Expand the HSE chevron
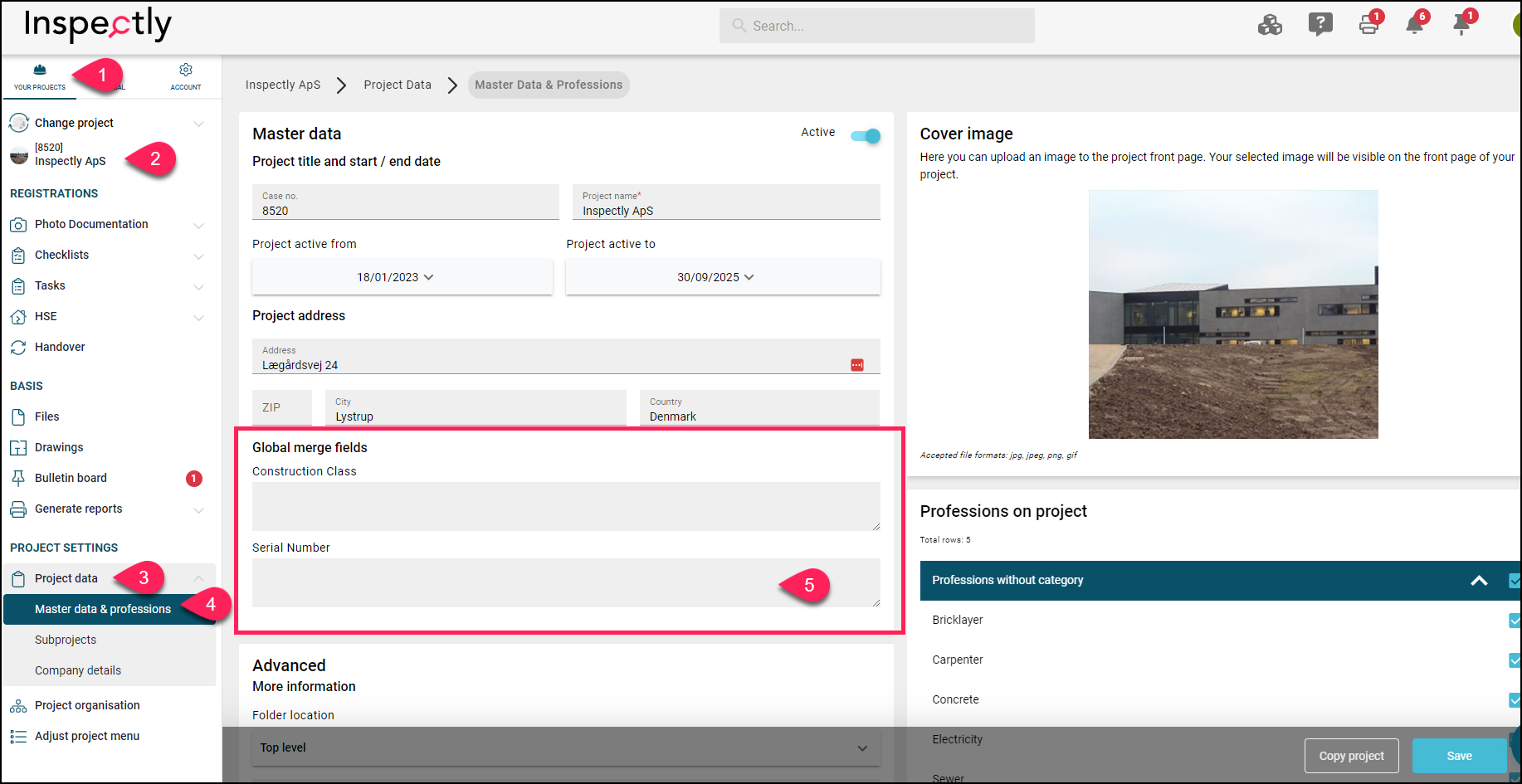The image size is (1522, 784). coord(198,317)
